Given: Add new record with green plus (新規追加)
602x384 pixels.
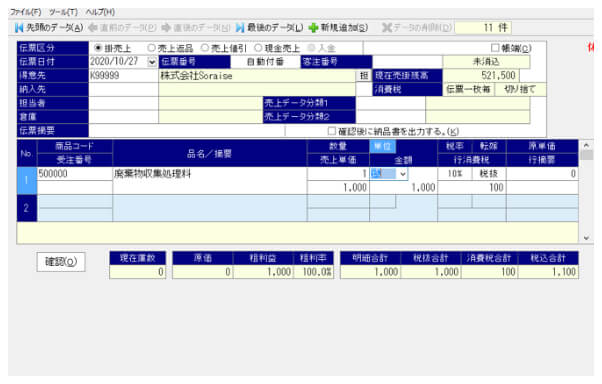Looking at the screenshot, I should coord(338,28).
